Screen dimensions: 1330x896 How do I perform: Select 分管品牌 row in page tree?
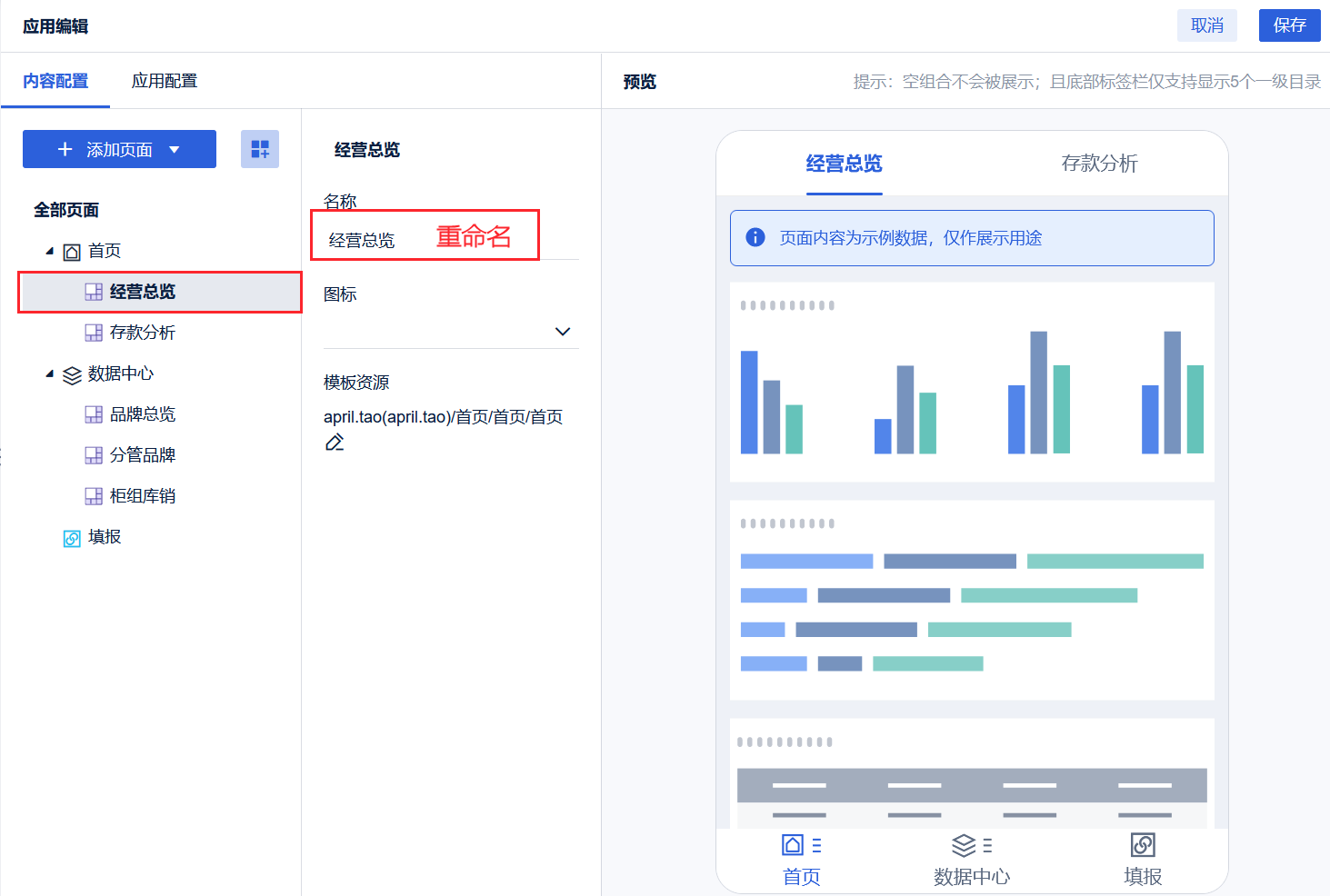coord(160,455)
